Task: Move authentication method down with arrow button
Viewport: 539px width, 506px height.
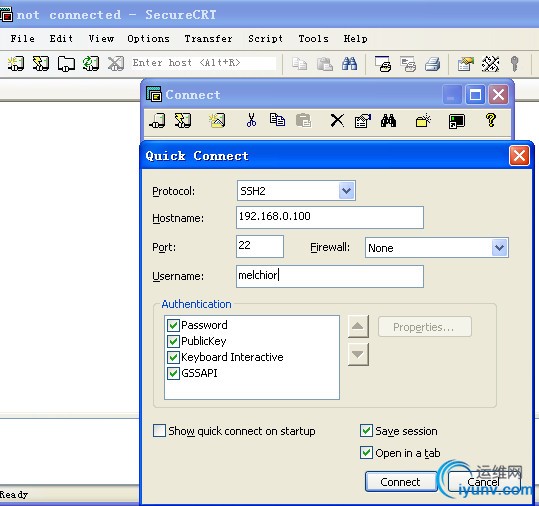Action: point(358,354)
